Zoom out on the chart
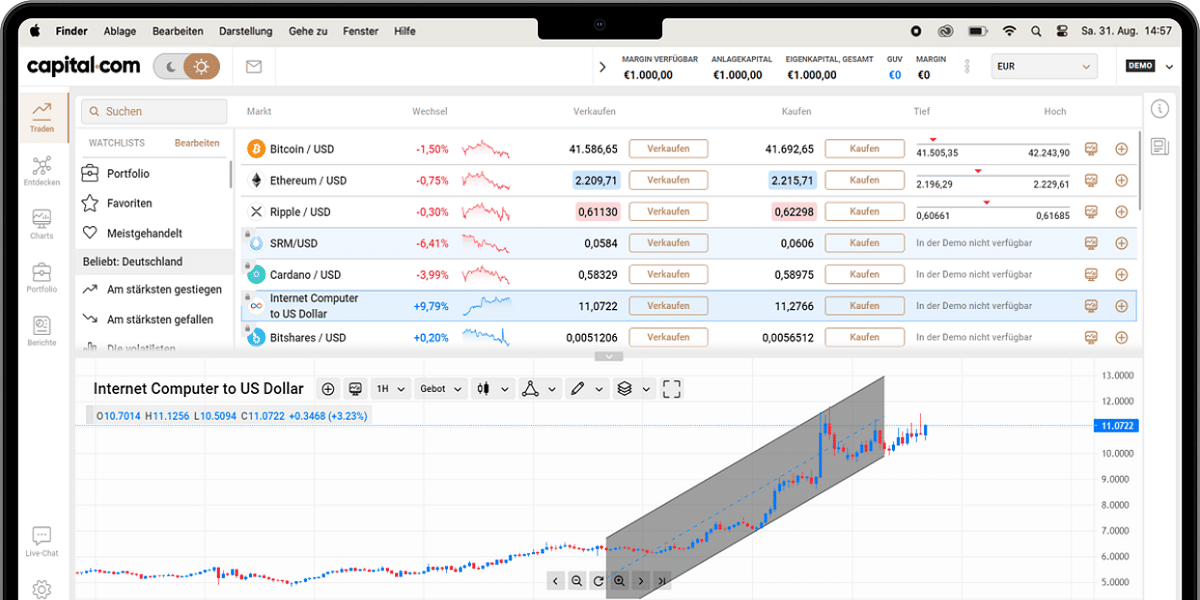Viewport: 1200px width, 600px height. pyautogui.click(x=577, y=581)
